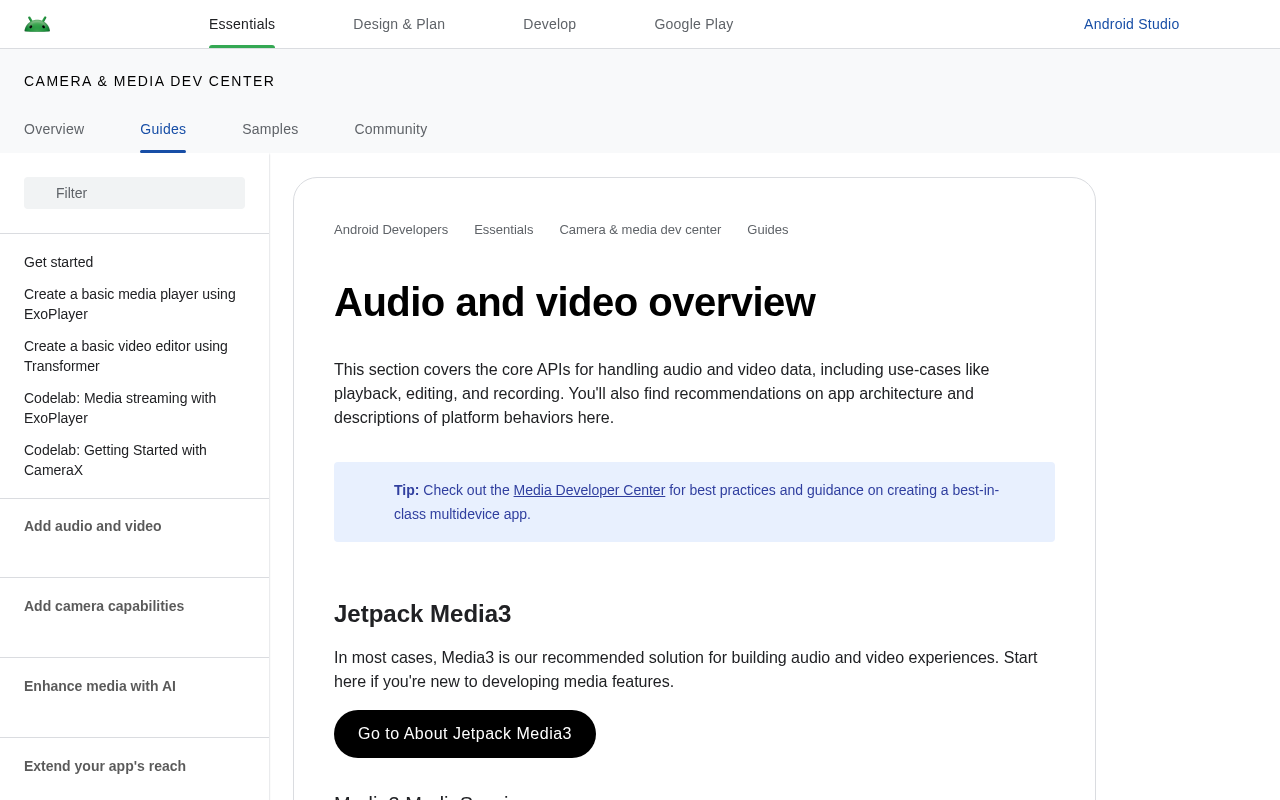Open the Google Play tab
The image size is (1280, 800).
coord(693,24)
